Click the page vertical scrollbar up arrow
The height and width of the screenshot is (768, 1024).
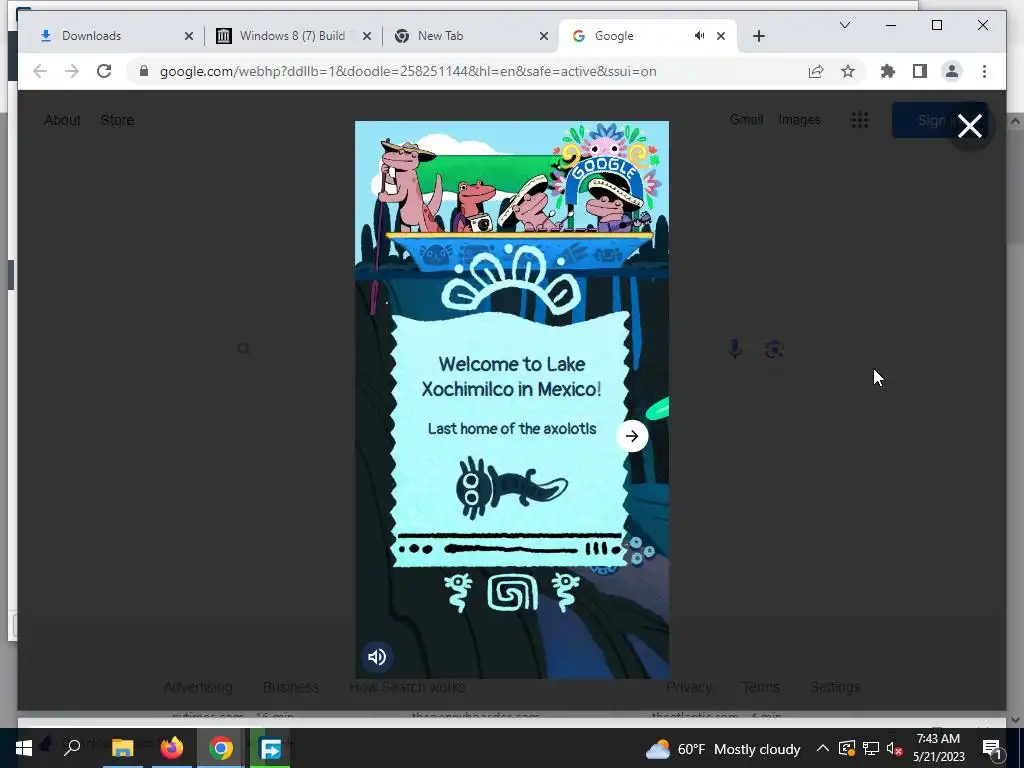(1015, 121)
